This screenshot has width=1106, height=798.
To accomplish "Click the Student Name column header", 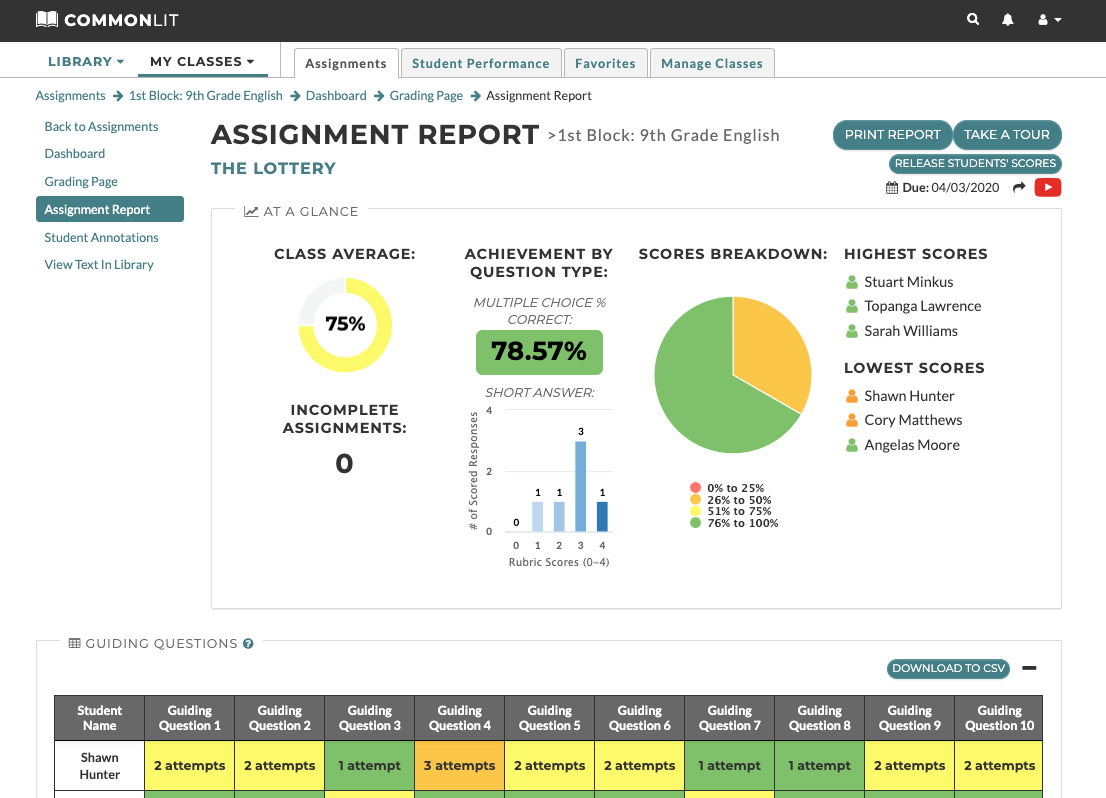I will tap(99, 718).
